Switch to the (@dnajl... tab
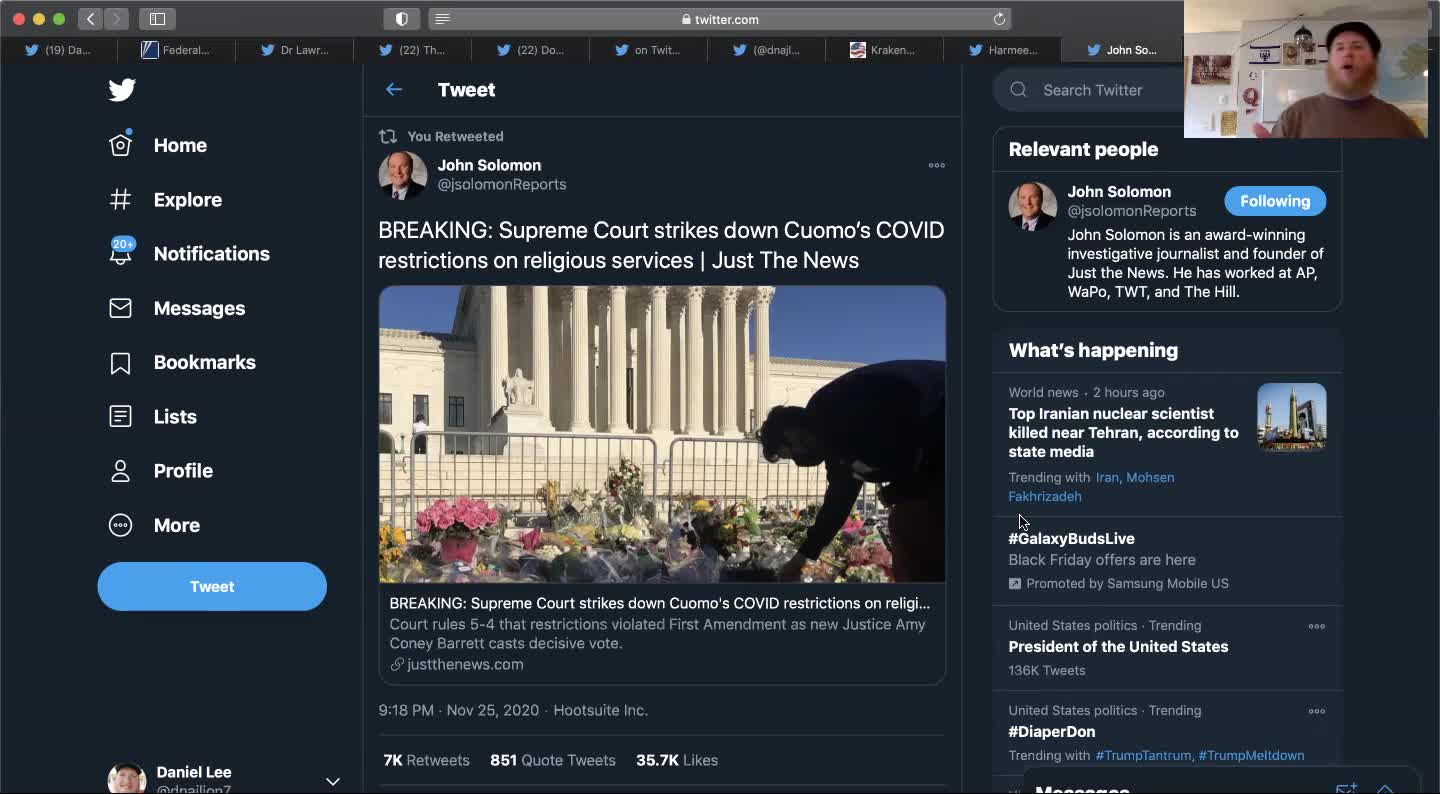Screen dimensions: 1440x794 click(x=767, y=50)
